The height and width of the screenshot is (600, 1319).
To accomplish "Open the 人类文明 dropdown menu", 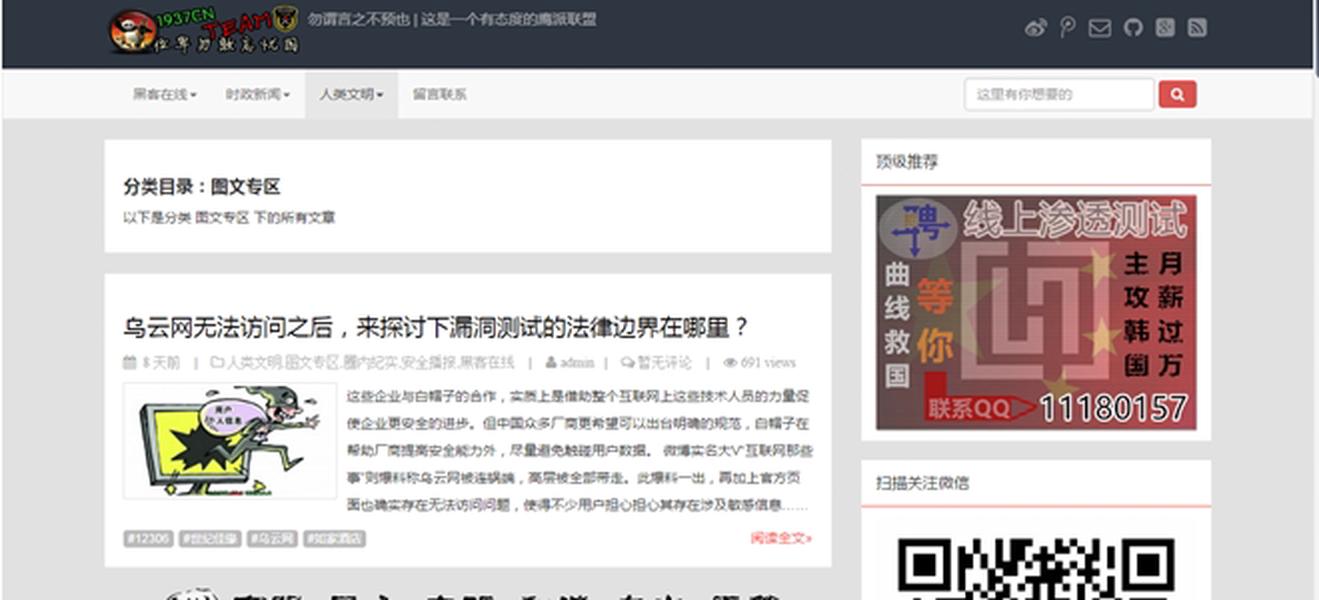I will pos(351,95).
